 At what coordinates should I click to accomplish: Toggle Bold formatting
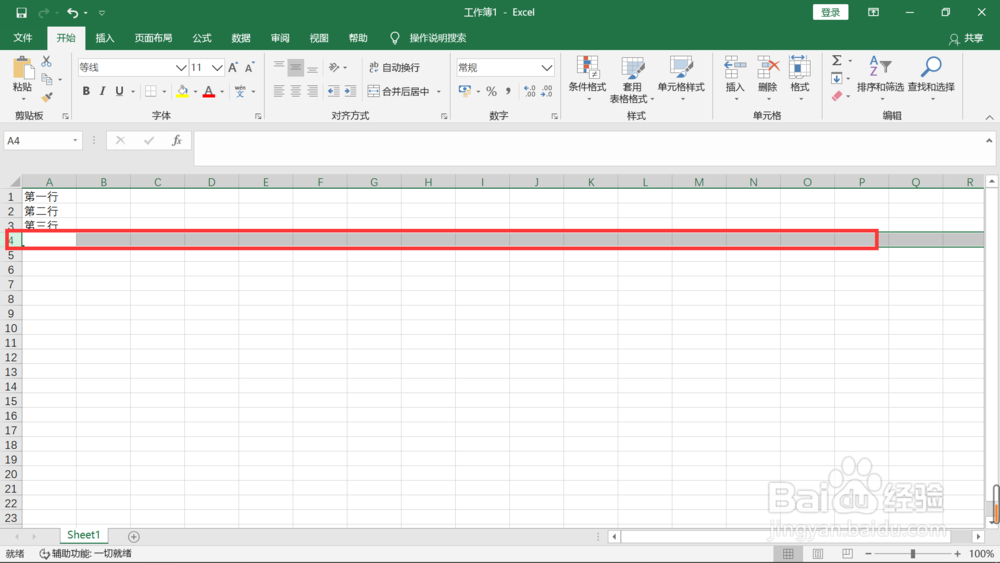click(x=86, y=91)
